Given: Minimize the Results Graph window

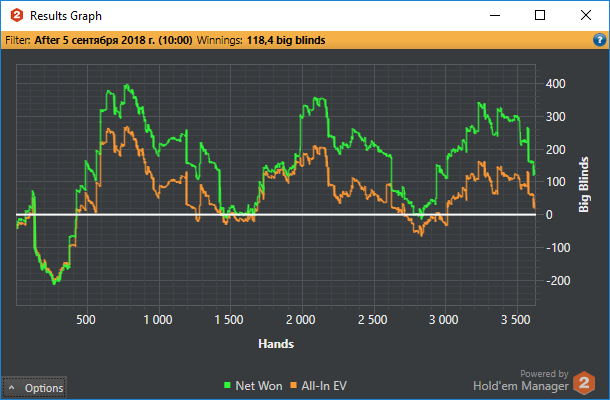Looking at the screenshot, I should click(495, 15).
